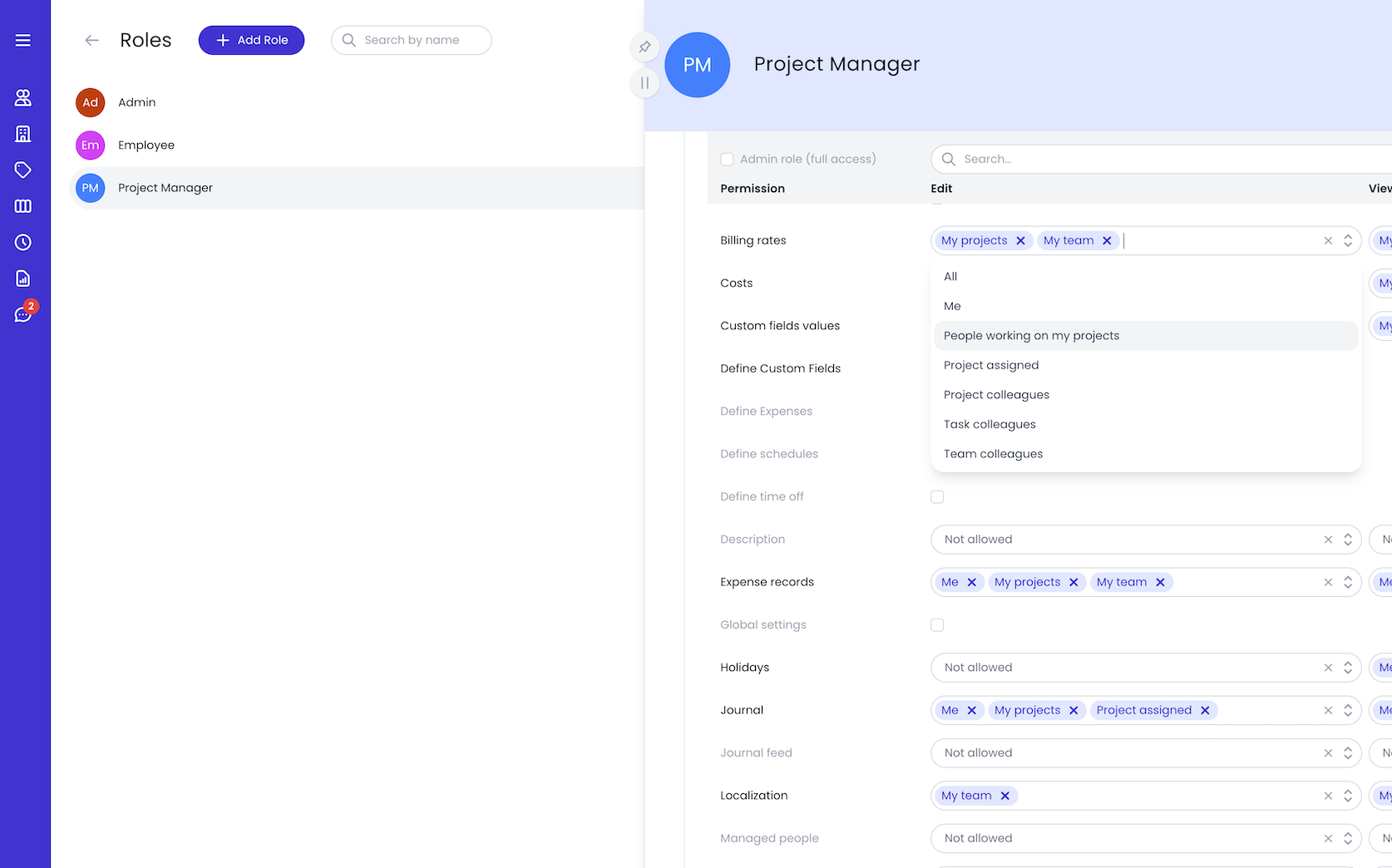The image size is (1392, 868).
Task: Open the tags icon in sidebar
Action: click(x=23, y=170)
